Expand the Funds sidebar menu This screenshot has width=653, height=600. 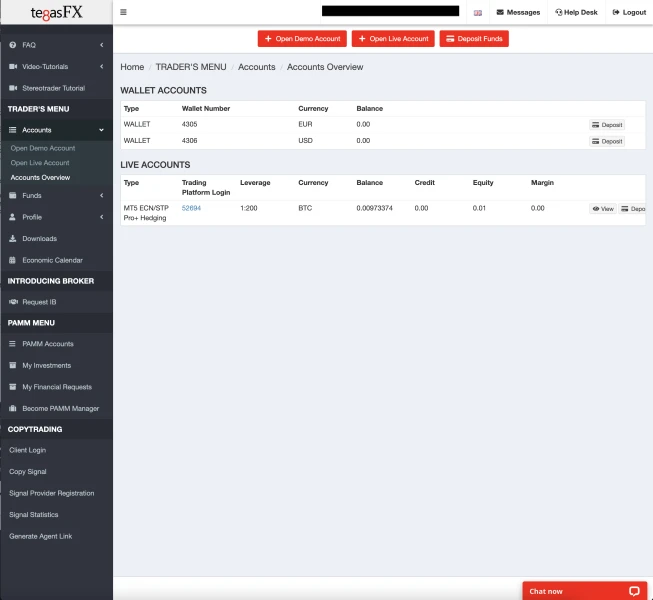(x=56, y=195)
